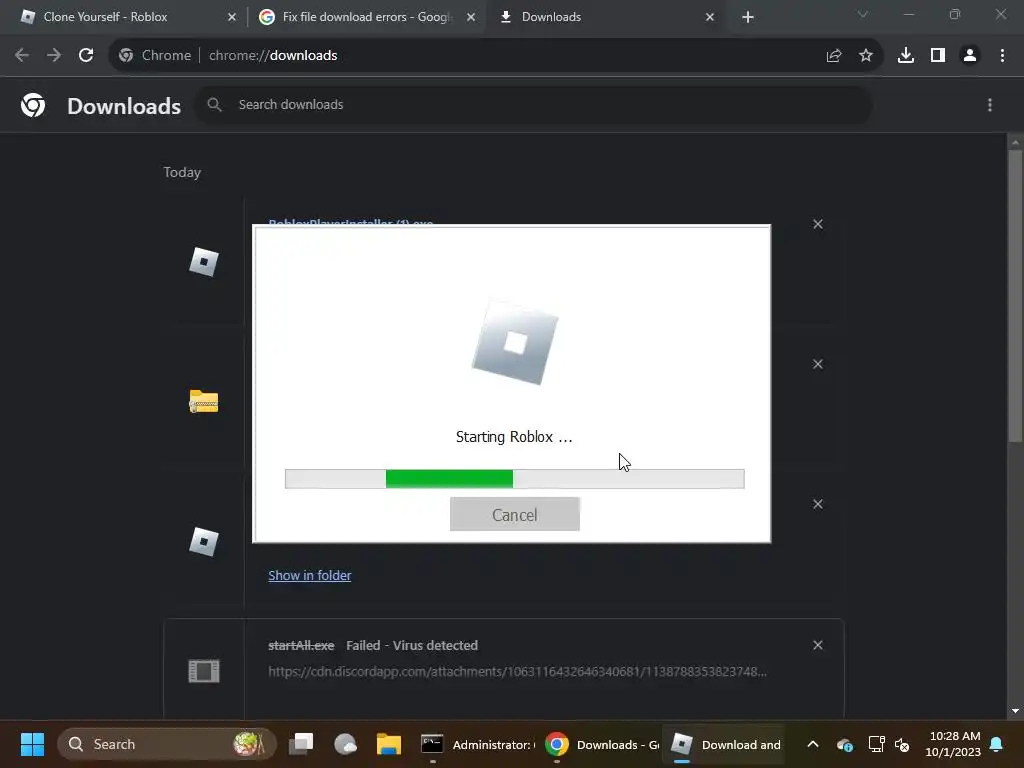Open a new browser tab
Image resolution: width=1024 pixels, height=768 pixels.
point(748,17)
